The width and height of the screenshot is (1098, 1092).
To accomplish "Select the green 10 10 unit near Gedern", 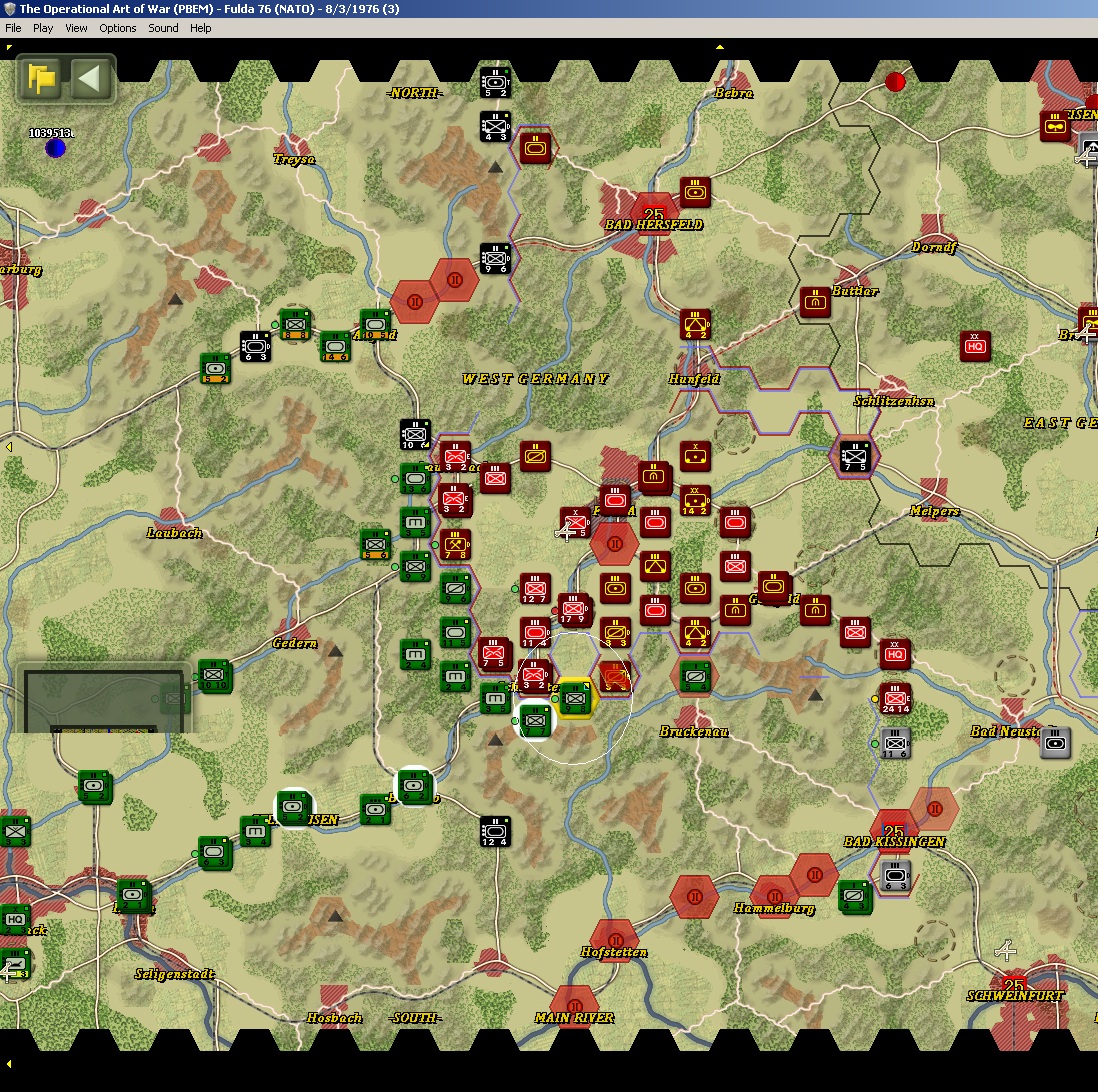I will pyautogui.click(x=214, y=677).
